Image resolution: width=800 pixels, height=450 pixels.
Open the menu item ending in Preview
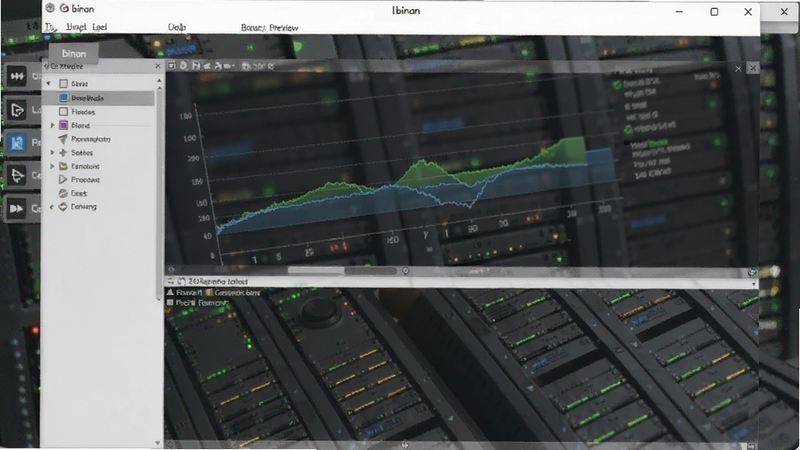269,28
